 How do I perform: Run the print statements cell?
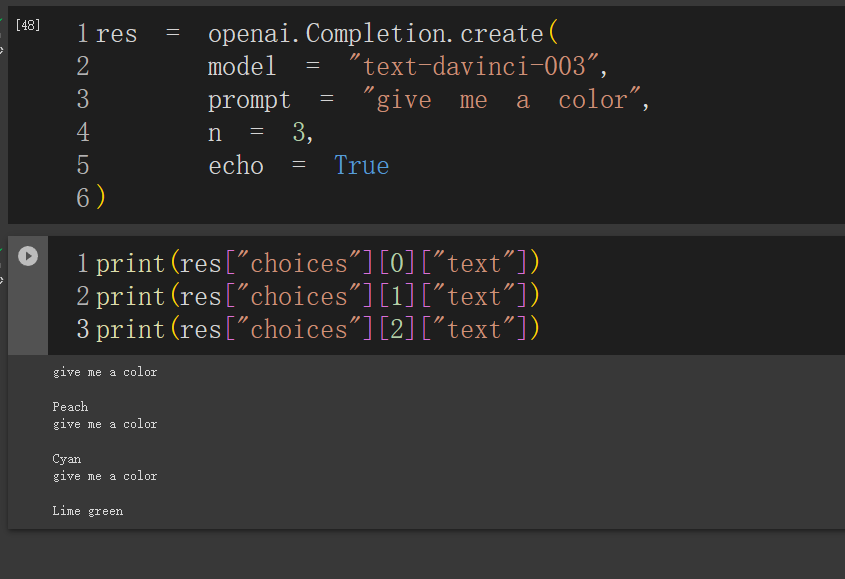28,256
